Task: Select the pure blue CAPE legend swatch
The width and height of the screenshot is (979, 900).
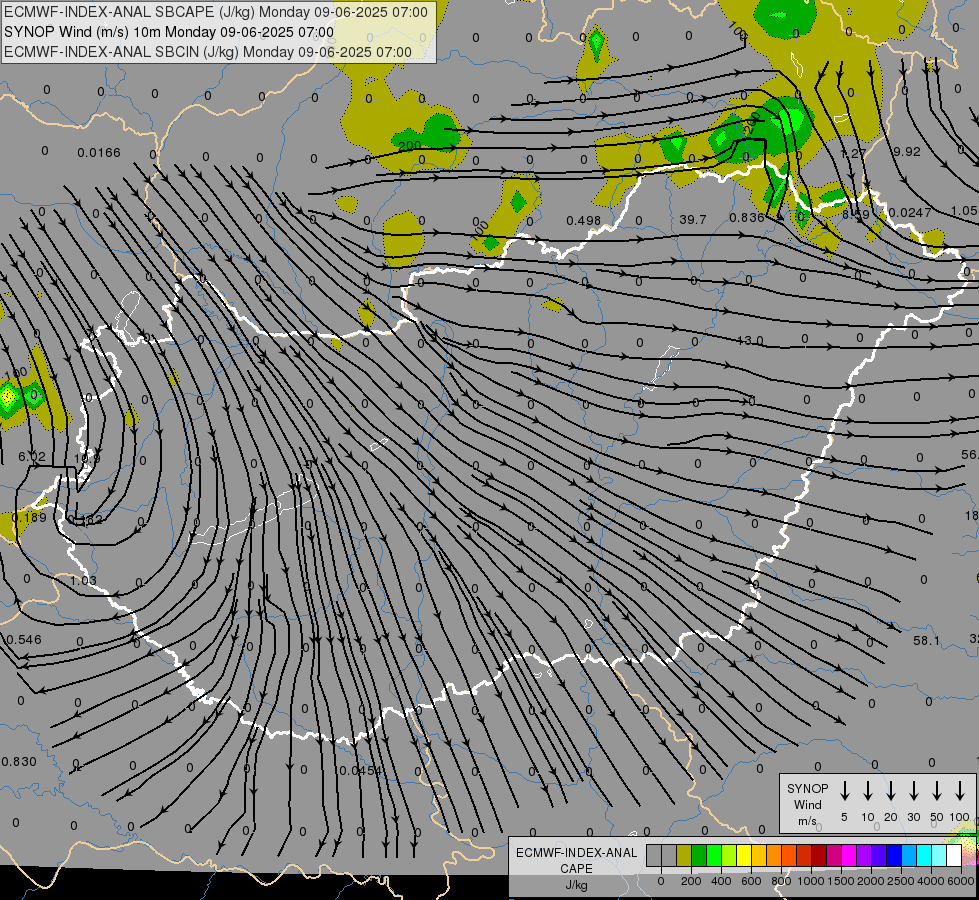Action: (894, 856)
